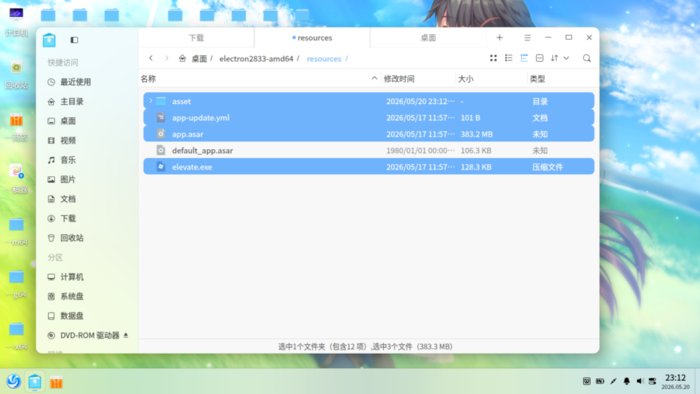
Task: Go to electron2833-amd64 in breadcrumb
Action: [x=256, y=59]
